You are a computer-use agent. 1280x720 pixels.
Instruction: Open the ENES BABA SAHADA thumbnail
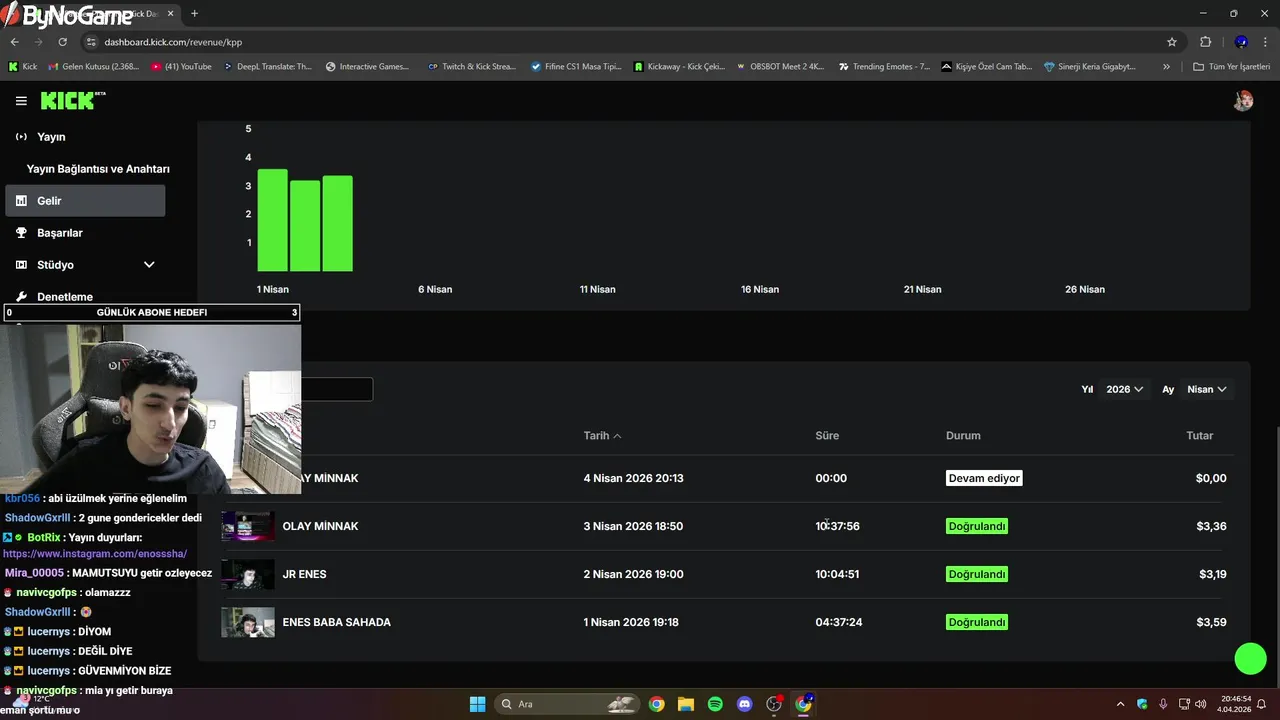pyautogui.click(x=248, y=622)
